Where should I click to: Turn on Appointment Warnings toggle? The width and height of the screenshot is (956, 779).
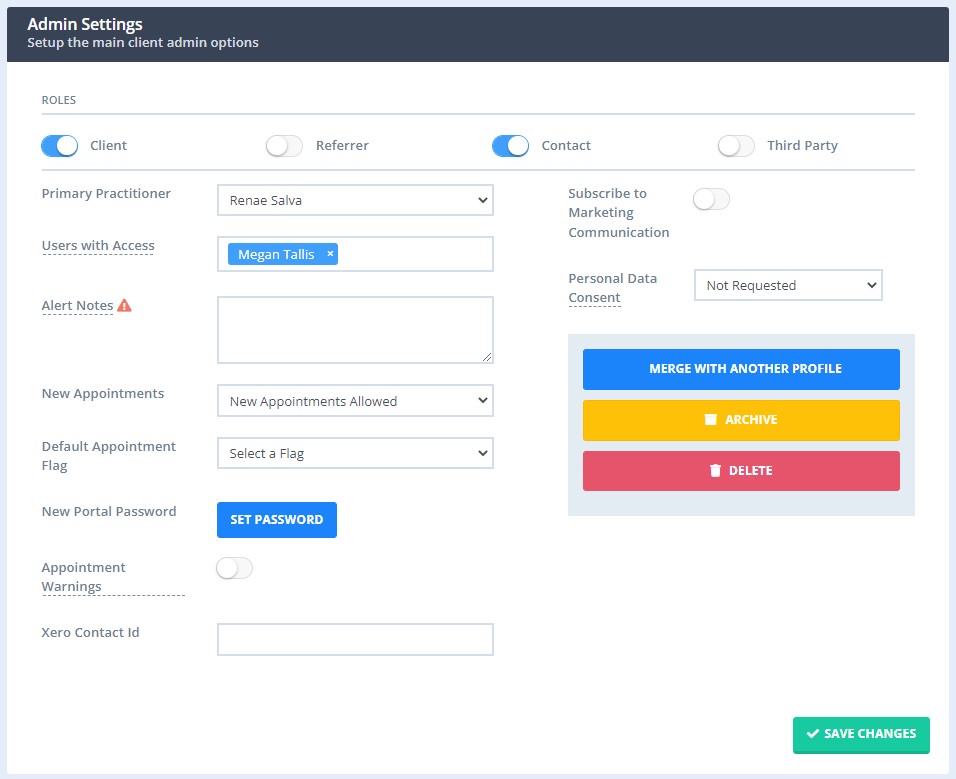[234, 568]
